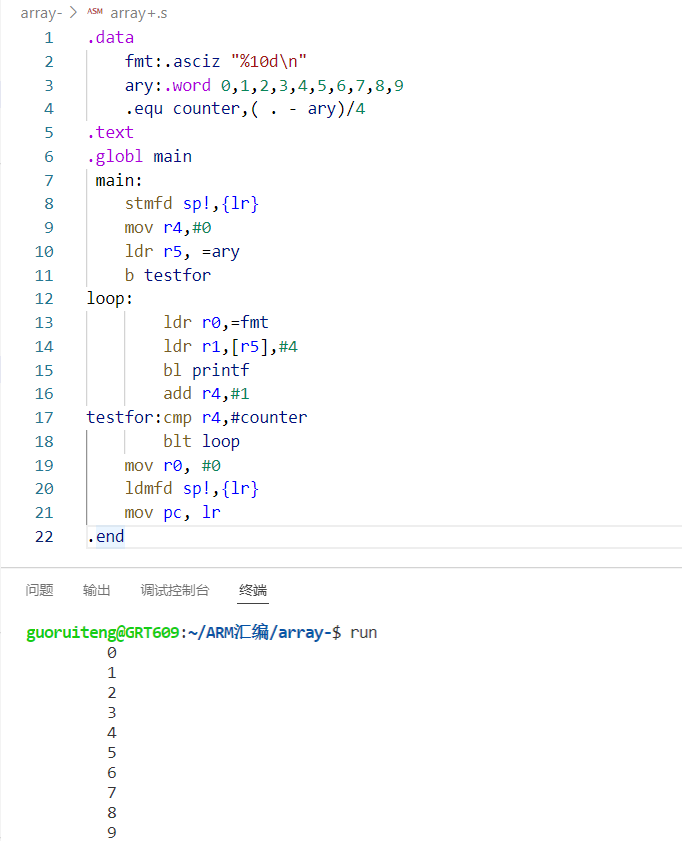Click the .equ counter line

(245, 109)
